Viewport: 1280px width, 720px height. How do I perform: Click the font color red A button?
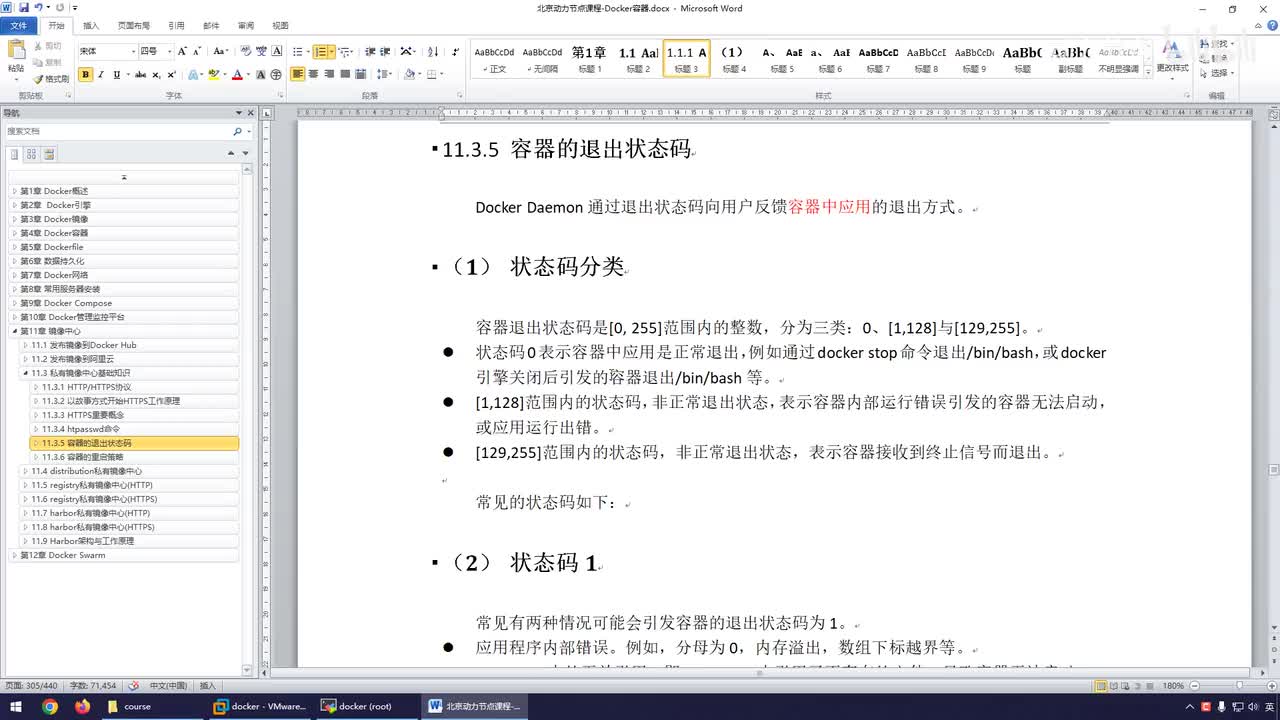[x=237, y=75]
